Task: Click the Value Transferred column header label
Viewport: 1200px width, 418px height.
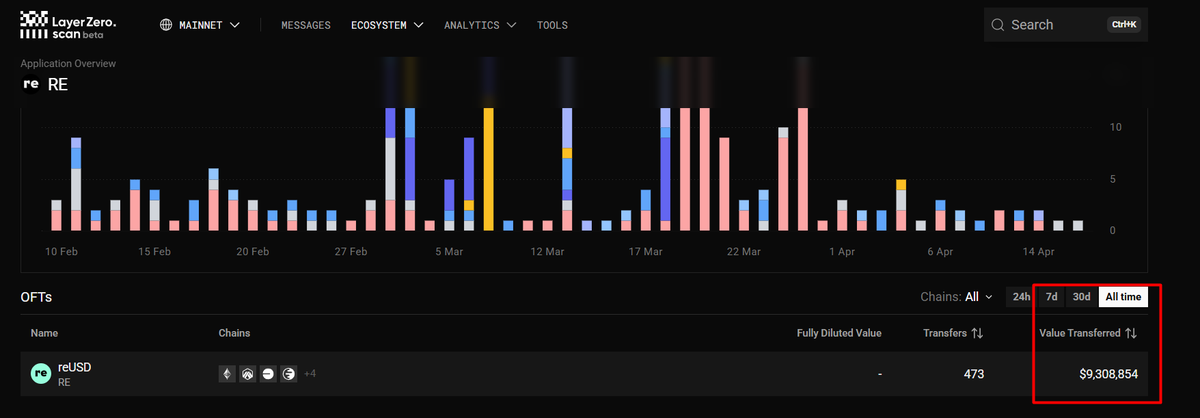Action: (x=1080, y=333)
